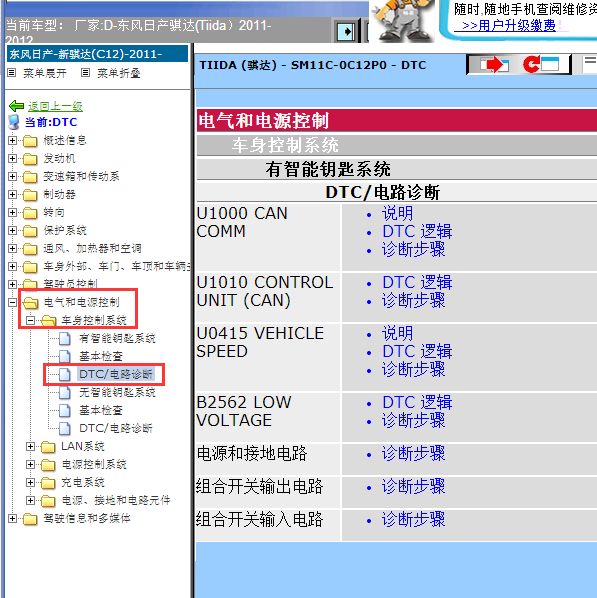
Task: Open 基本检查 under 有智能钥匙系统
Action: [x=101, y=356]
